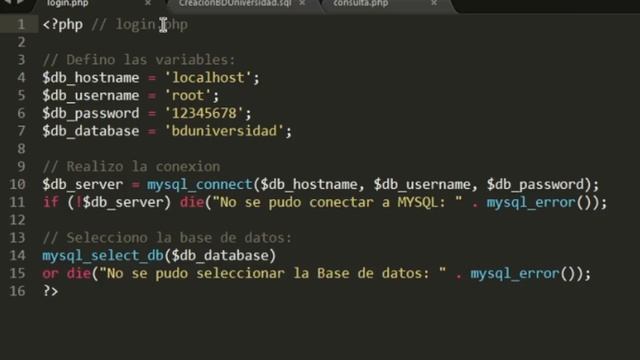Close the login.php tab

point(148,3)
